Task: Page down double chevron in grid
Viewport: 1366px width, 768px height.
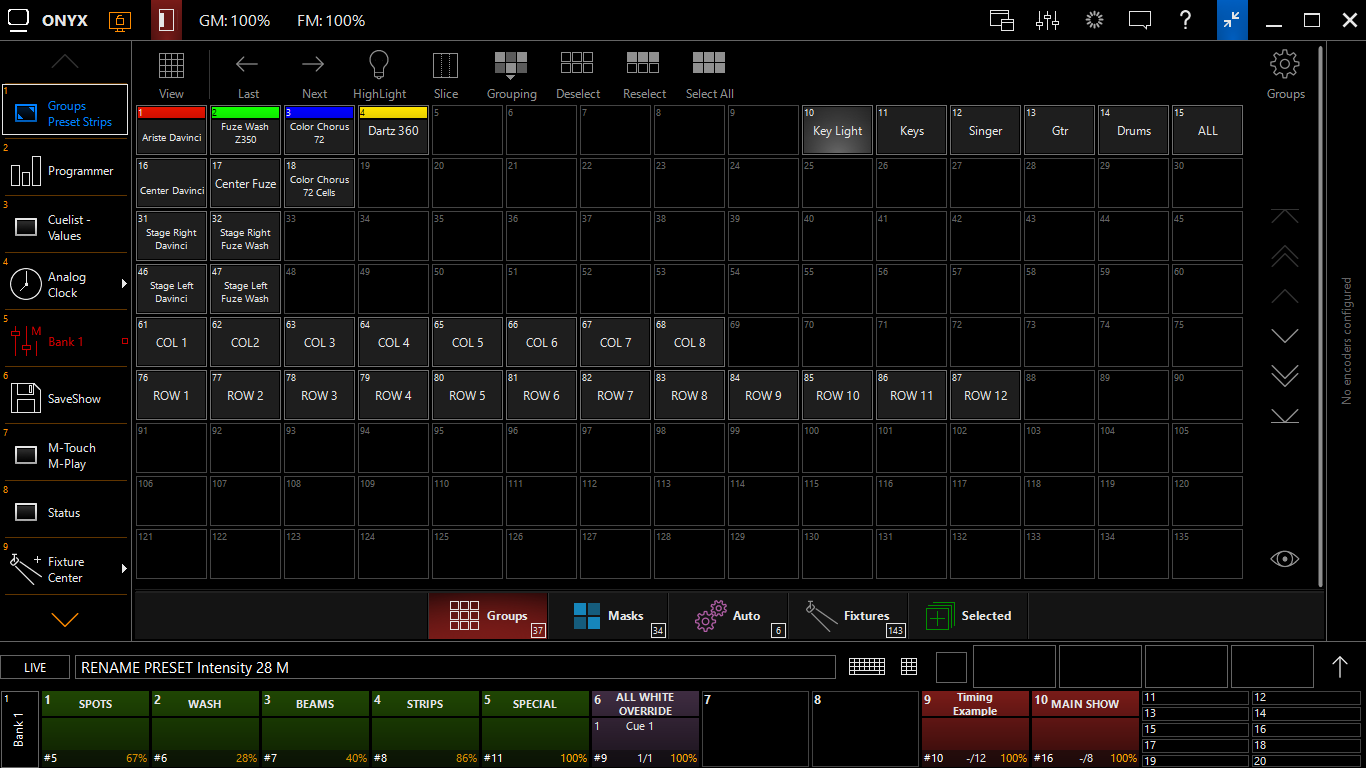Action: pos(1285,376)
